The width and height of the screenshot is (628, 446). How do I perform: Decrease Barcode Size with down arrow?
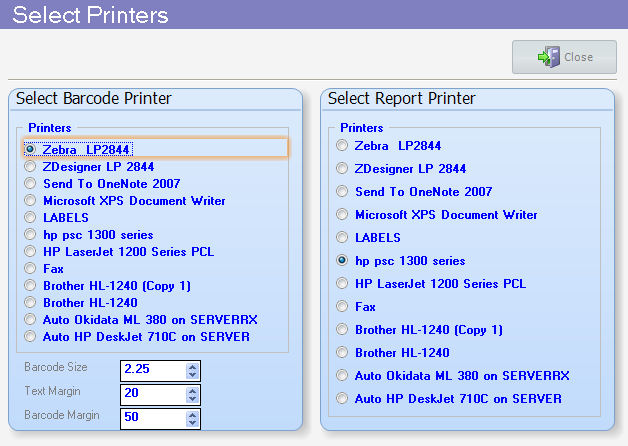[x=193, y=375]
